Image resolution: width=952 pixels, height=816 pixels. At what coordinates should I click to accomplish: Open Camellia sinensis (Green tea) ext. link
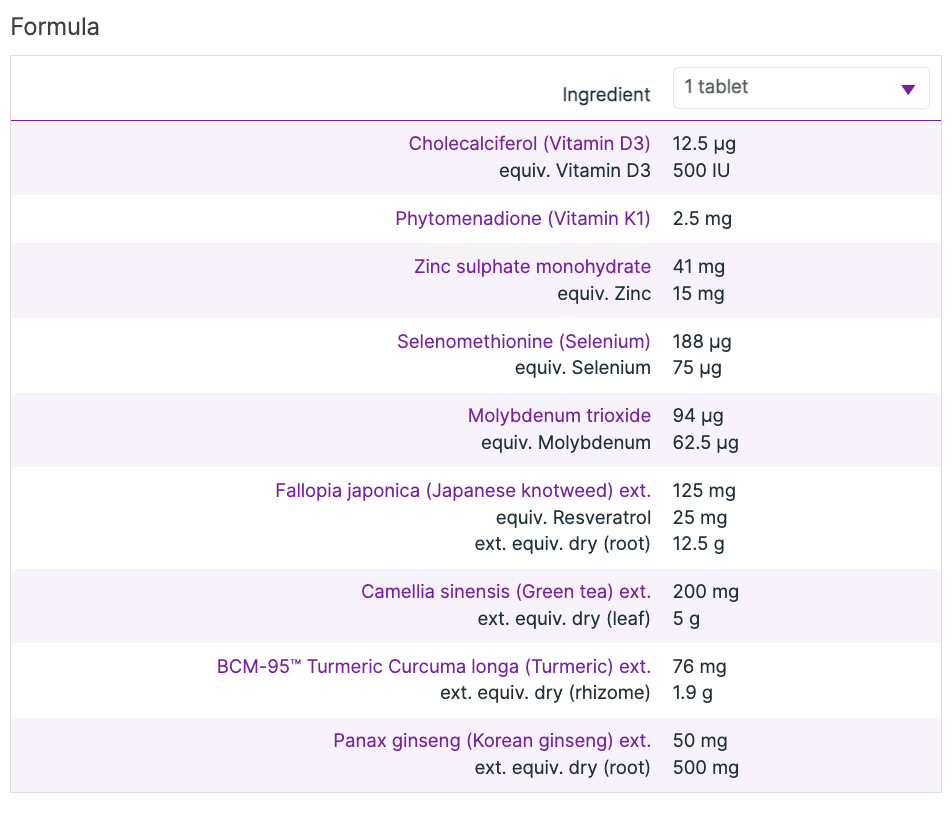(506, 592)
